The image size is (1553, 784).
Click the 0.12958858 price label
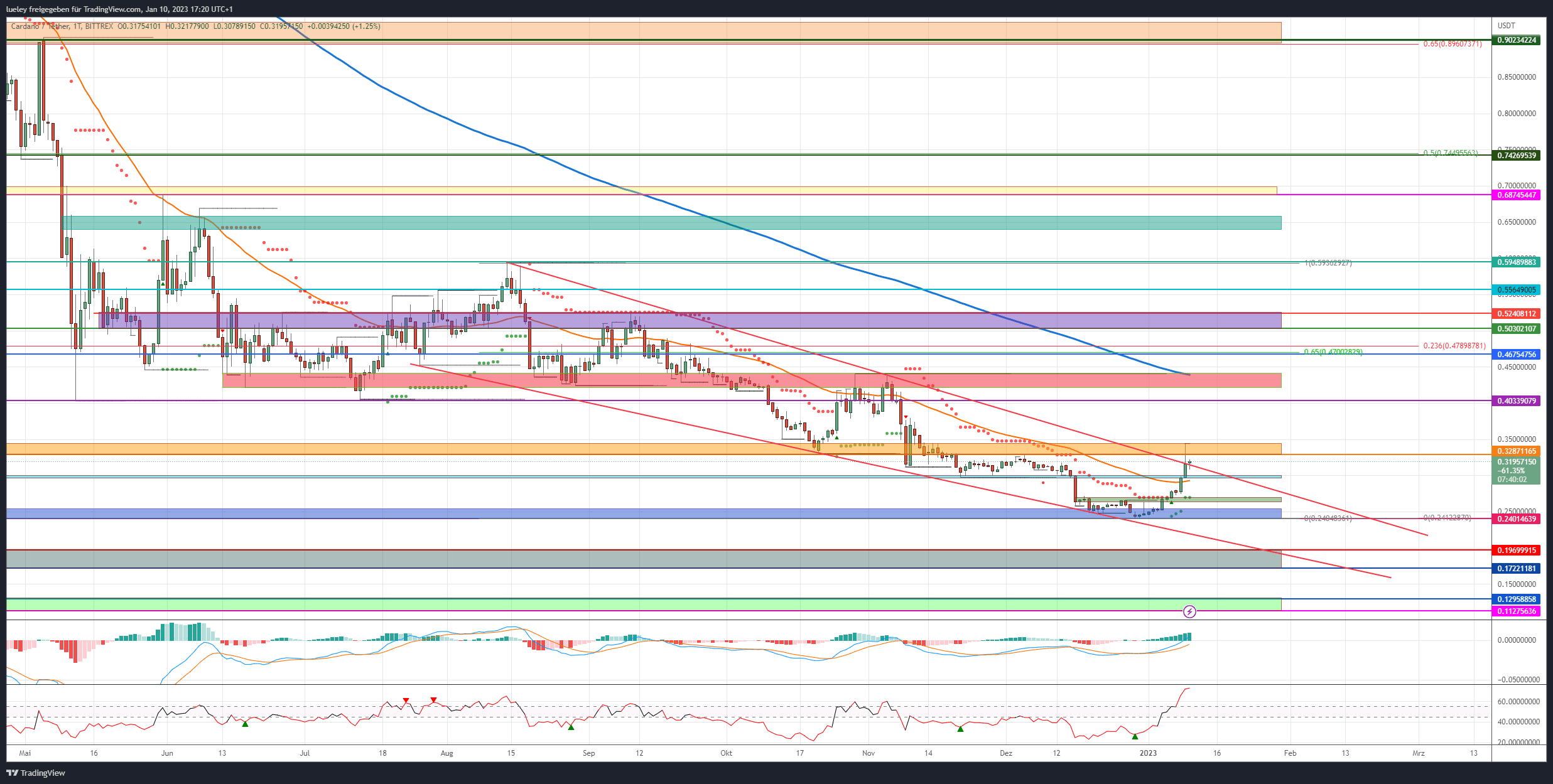pos(1517,599)
